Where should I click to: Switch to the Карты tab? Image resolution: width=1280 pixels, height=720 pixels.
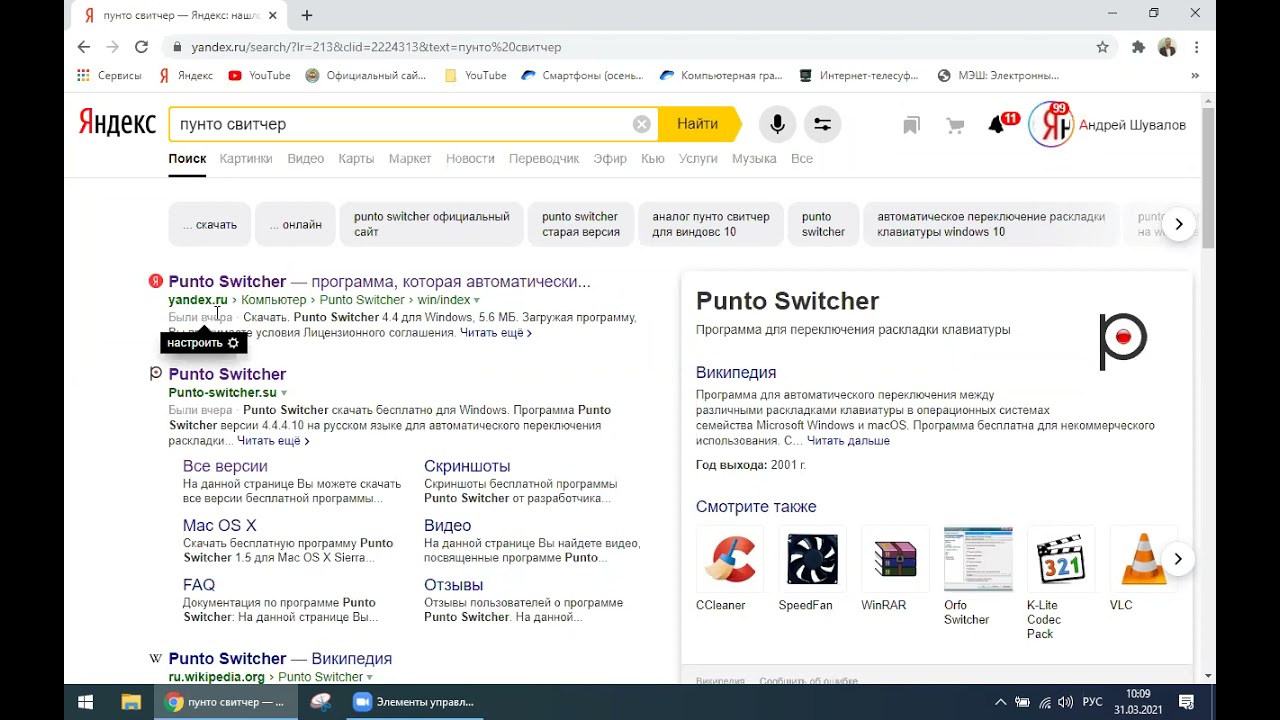pyautogui.click(x=356, y=159)
